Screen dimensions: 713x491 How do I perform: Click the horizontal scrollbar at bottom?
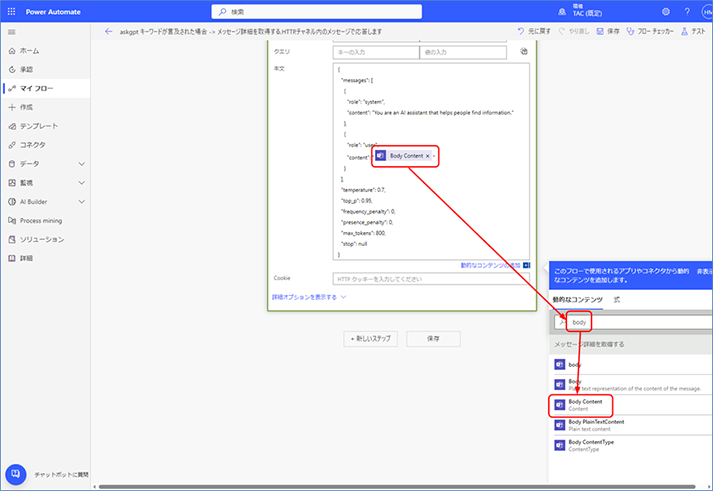point(397,487)
